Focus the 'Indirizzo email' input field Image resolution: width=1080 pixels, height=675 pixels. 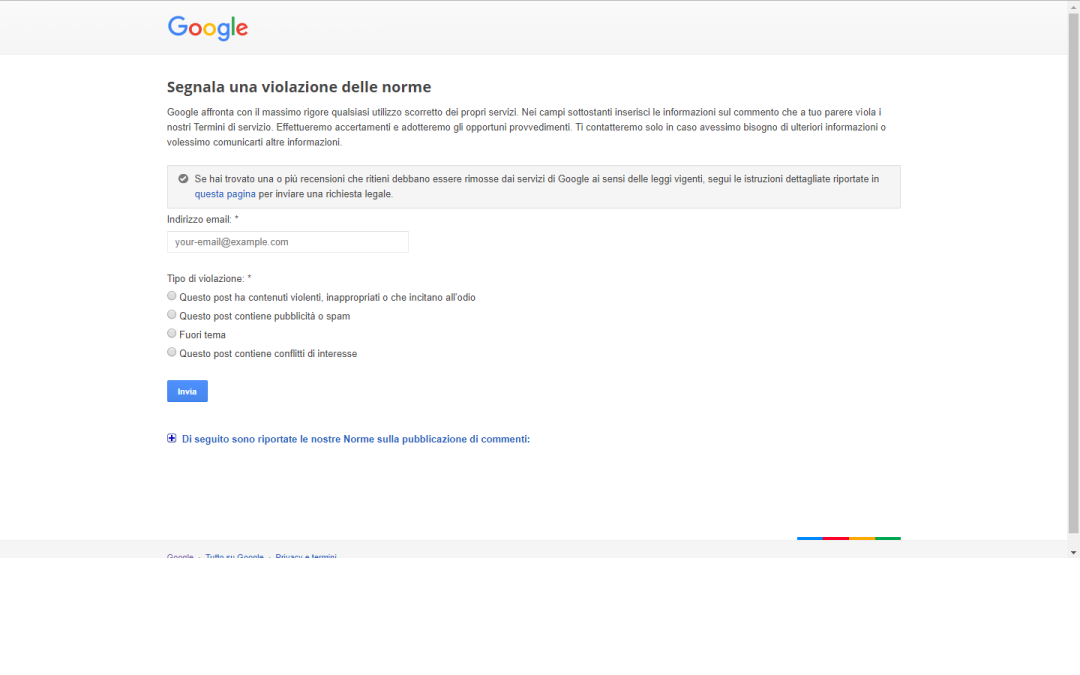point(288,242)
